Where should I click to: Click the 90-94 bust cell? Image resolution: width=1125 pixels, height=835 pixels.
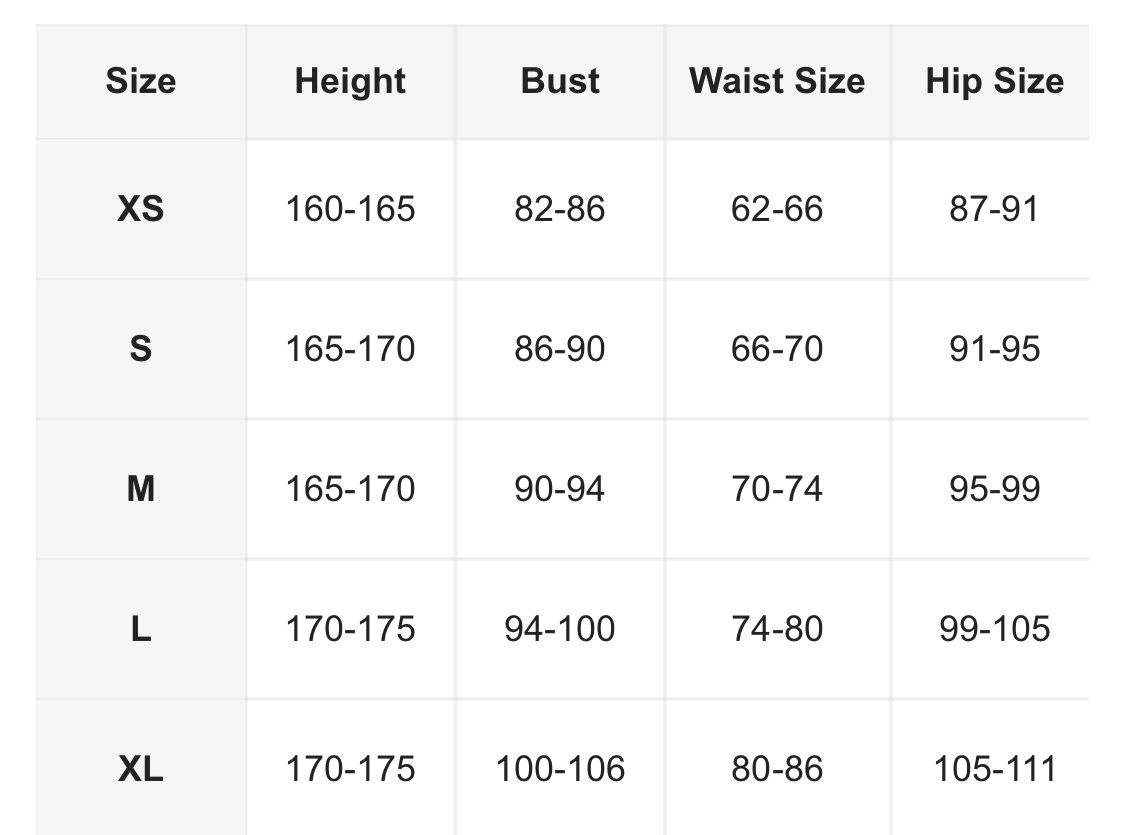coord(560,489)
